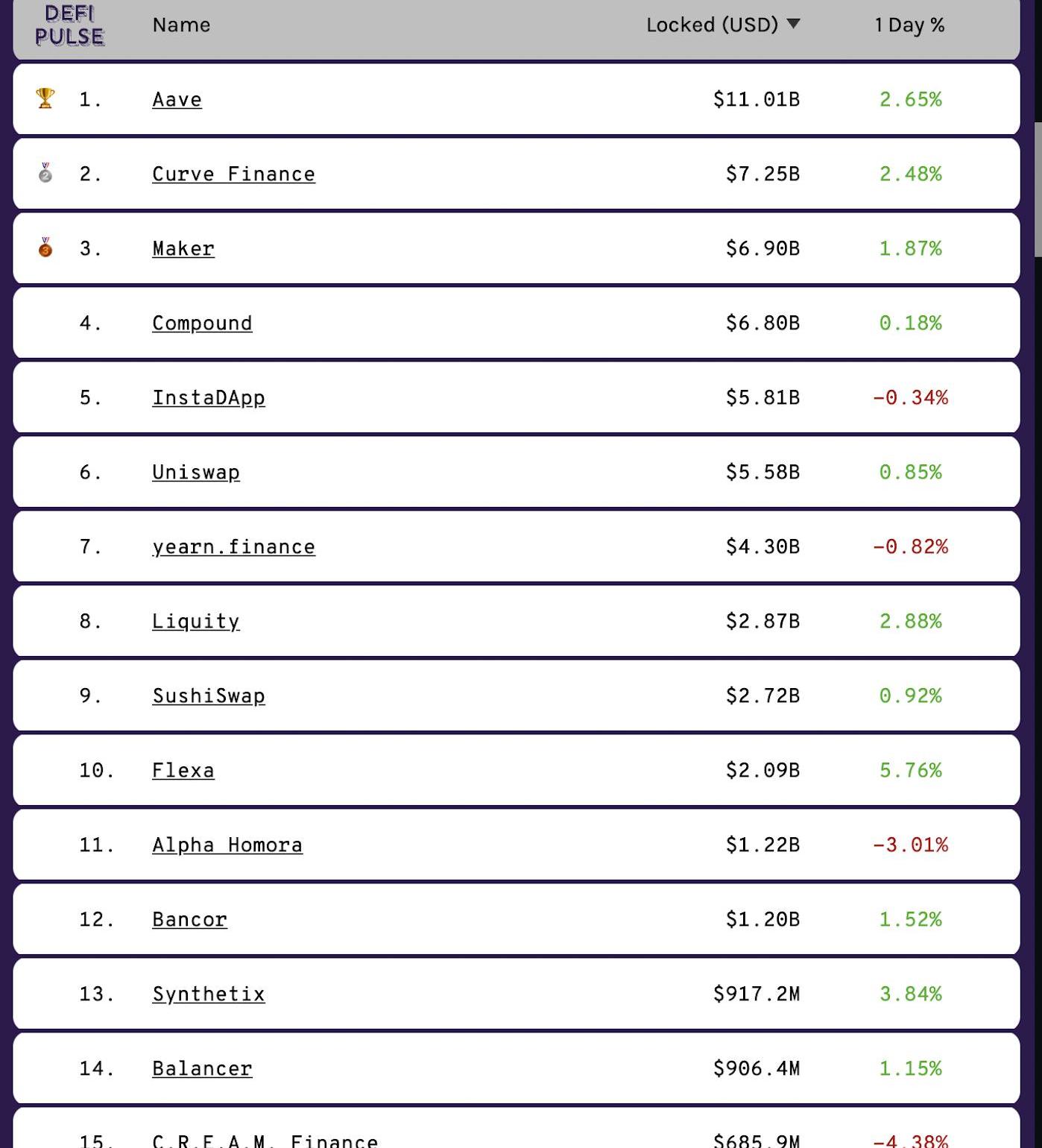This screenshot has width=1042, height=1148.
Task: Click the DeFi Pulse logo
Action: click(x=69, y=25)
